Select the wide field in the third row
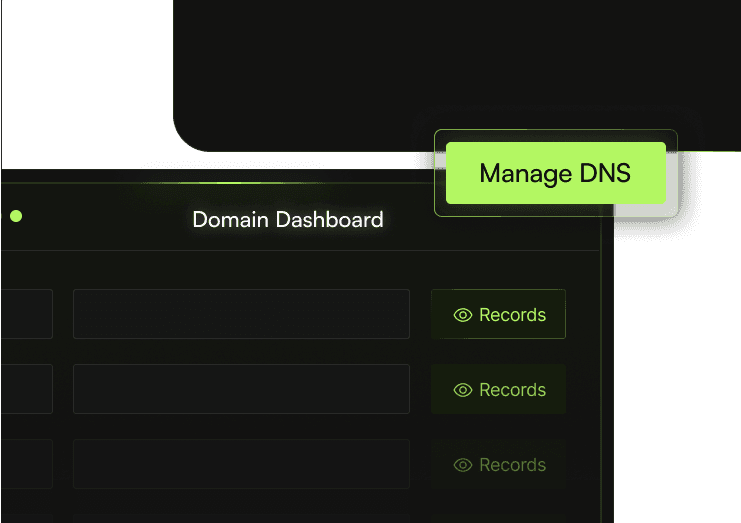Screen dimensions: 741x523 [241, 464]
